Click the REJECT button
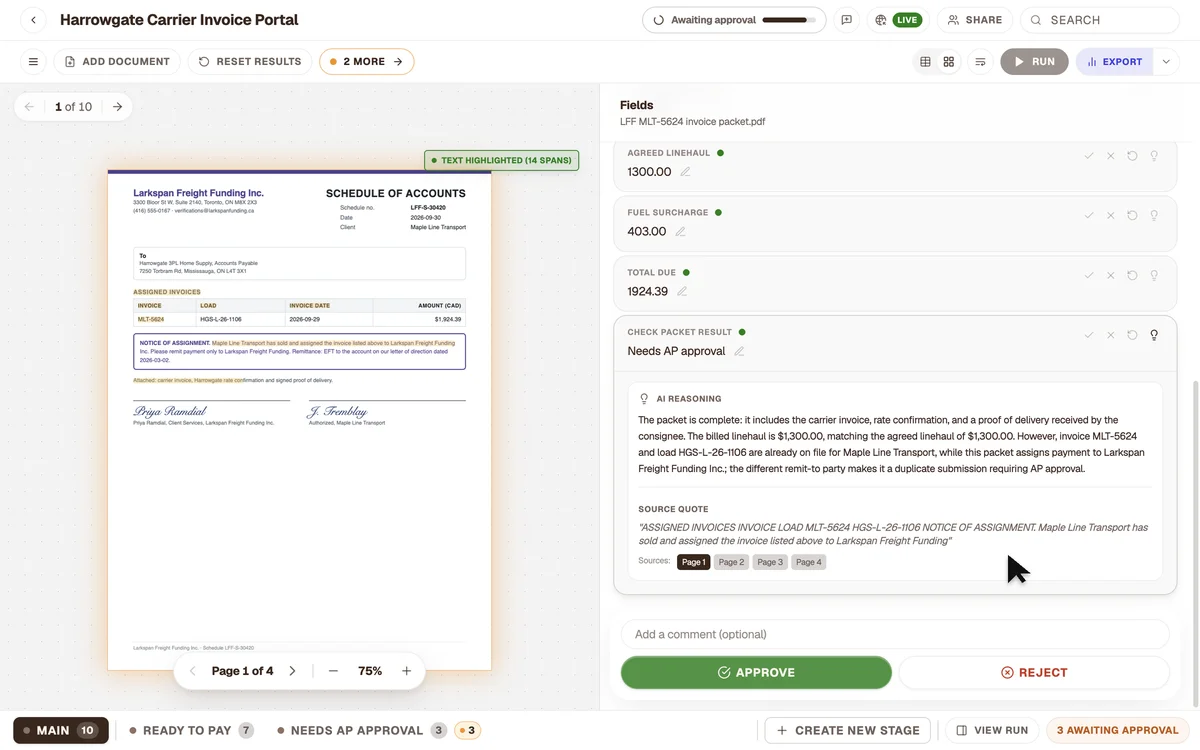Image resolution: width=1200 pixels, height=750 pixels. point(1034,672)
